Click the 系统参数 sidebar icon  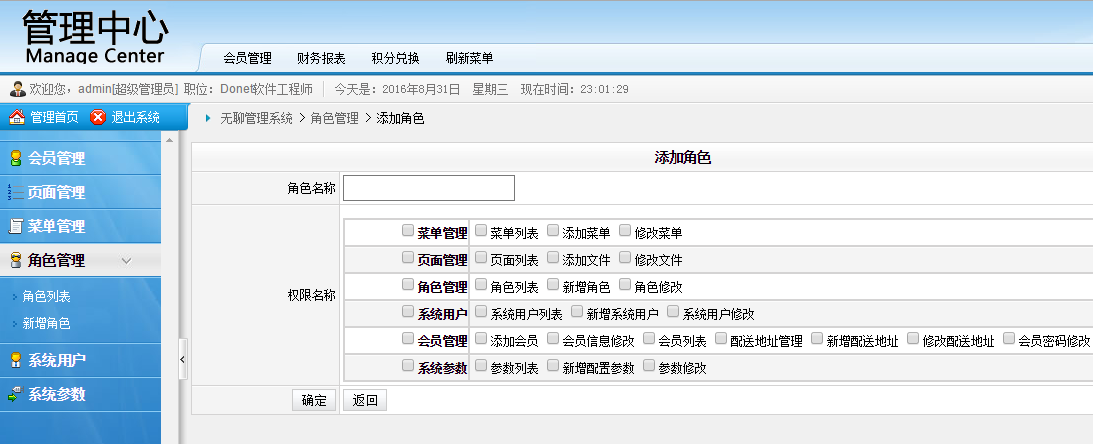coord(15,394)
